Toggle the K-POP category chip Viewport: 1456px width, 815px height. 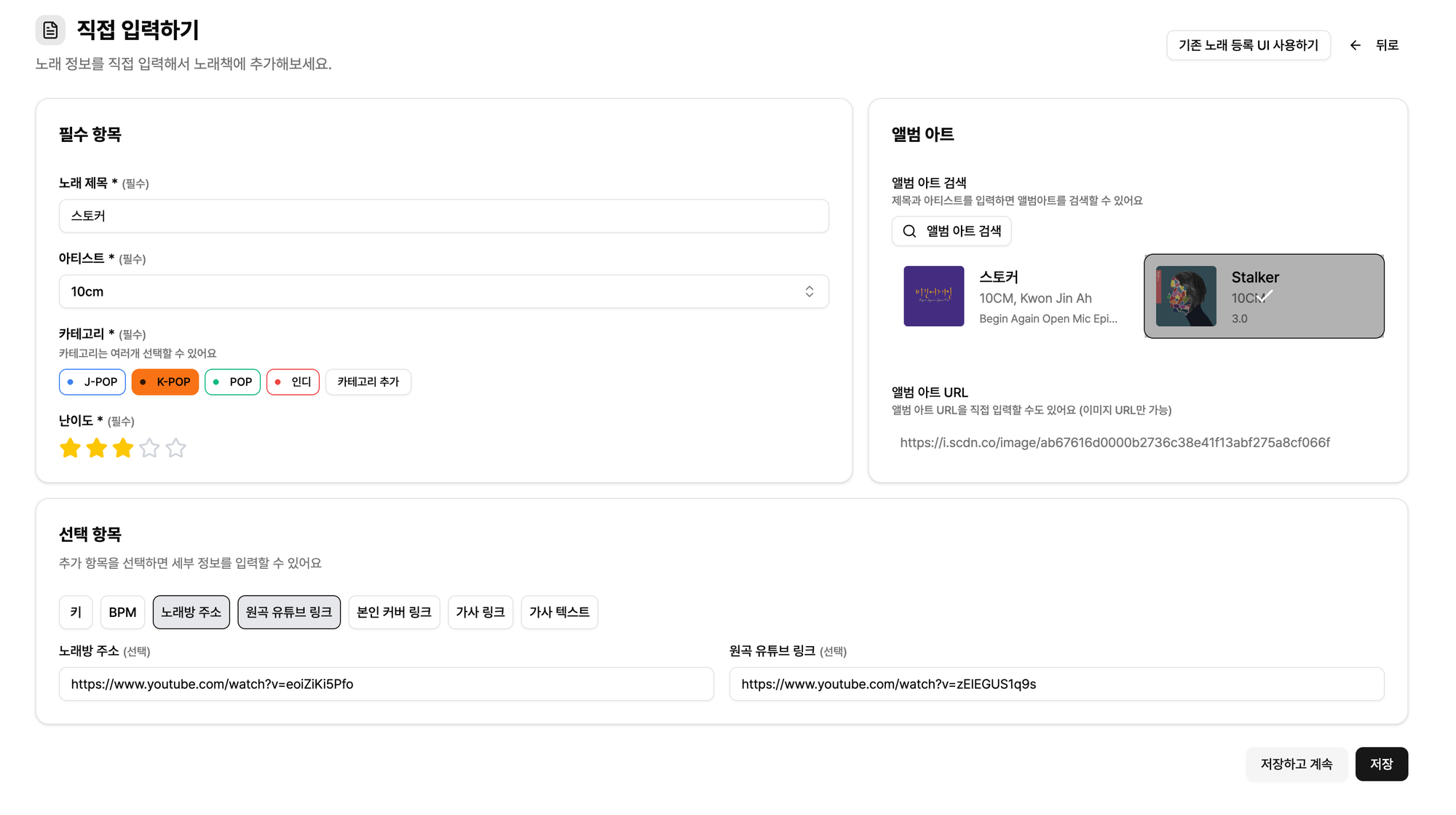[165, 382]
